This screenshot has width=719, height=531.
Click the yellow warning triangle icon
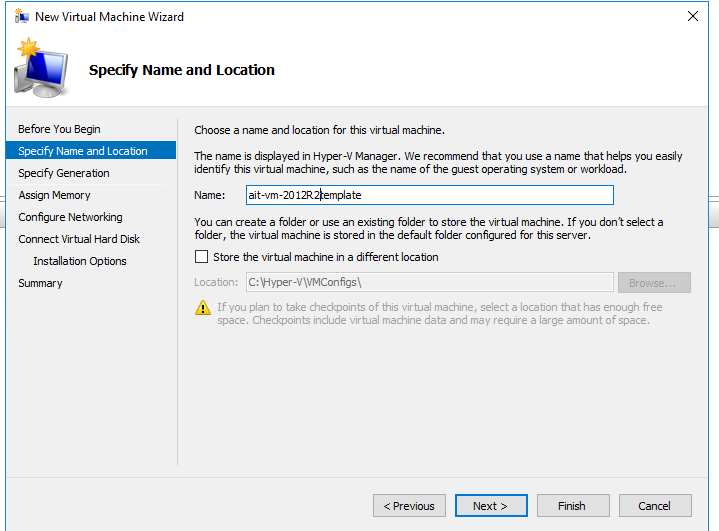pos(203,308)
